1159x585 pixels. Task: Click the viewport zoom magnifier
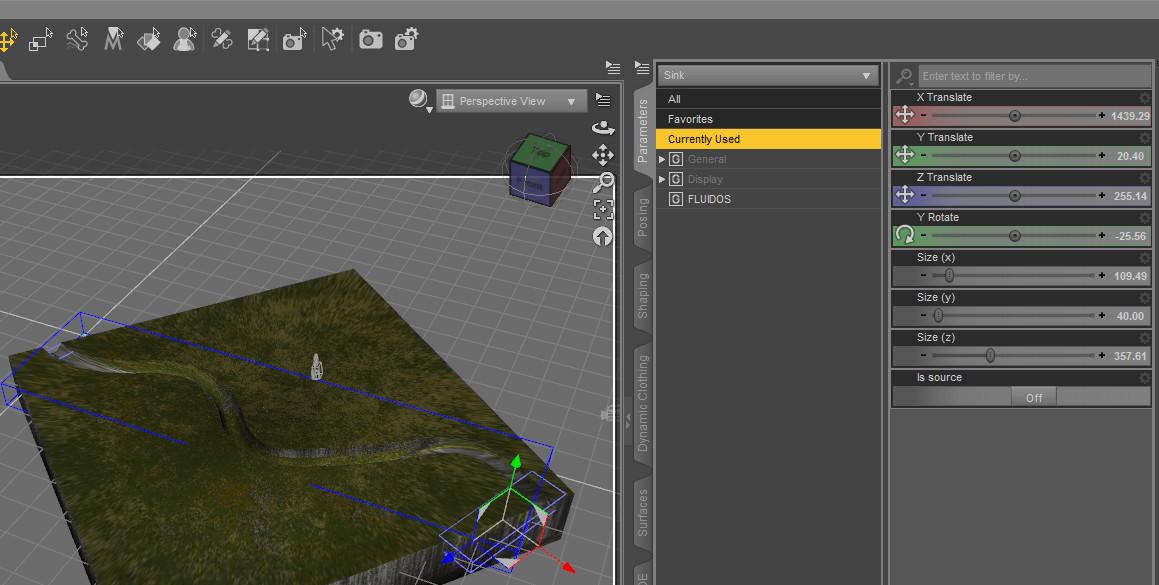tap(603, 182)
